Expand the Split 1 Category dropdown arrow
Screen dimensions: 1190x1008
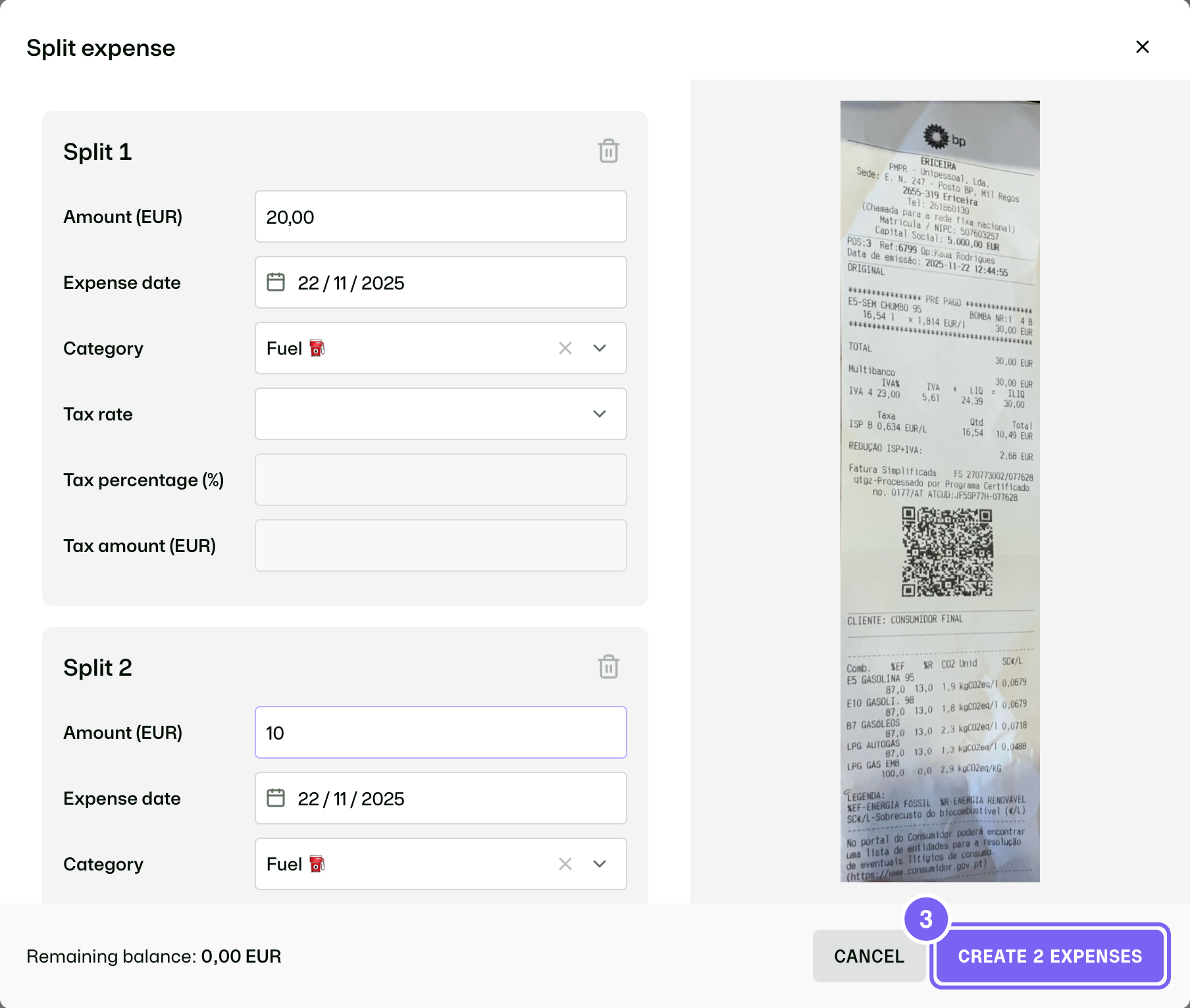pyautogui.click(x=600, y=348)
